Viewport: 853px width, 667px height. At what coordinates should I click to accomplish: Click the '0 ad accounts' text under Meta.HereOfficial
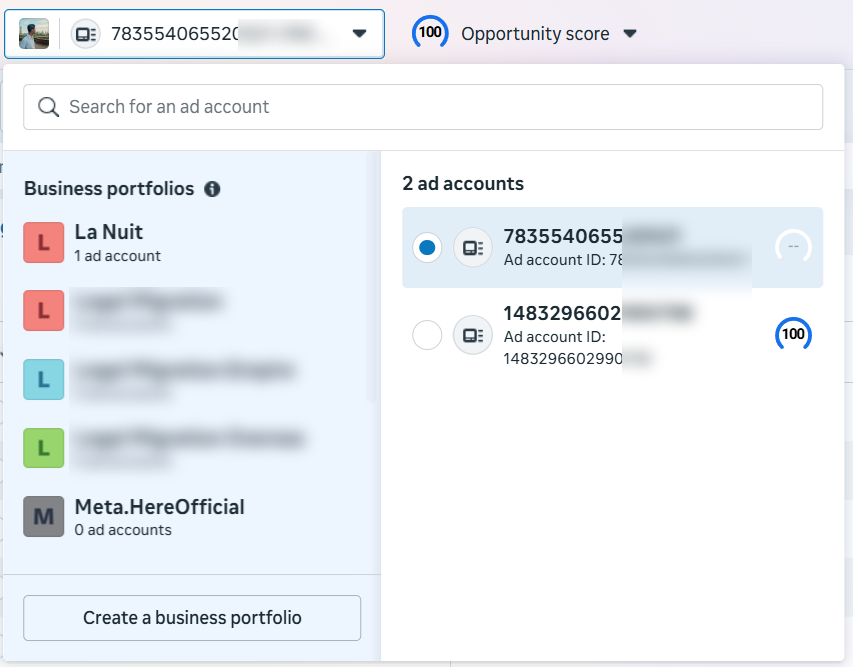point(123,530)
